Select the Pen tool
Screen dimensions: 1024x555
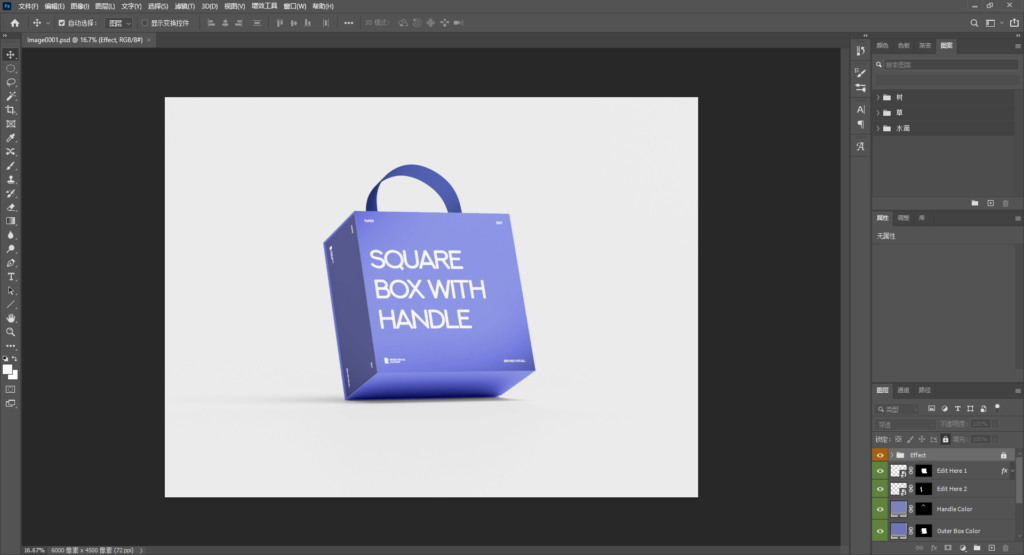[10, 263]
